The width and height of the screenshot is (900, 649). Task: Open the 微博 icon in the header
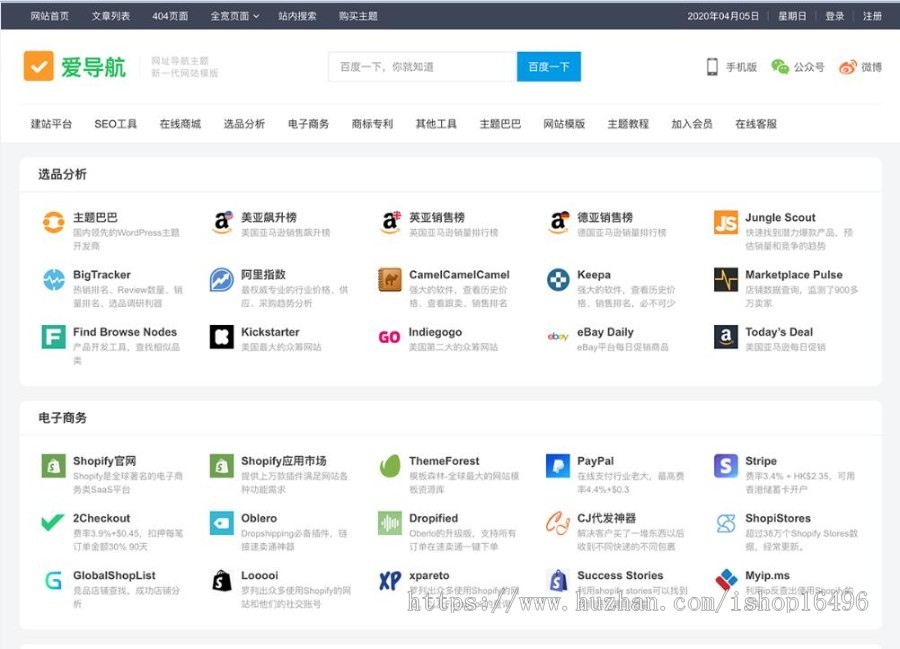pos(846,67)
